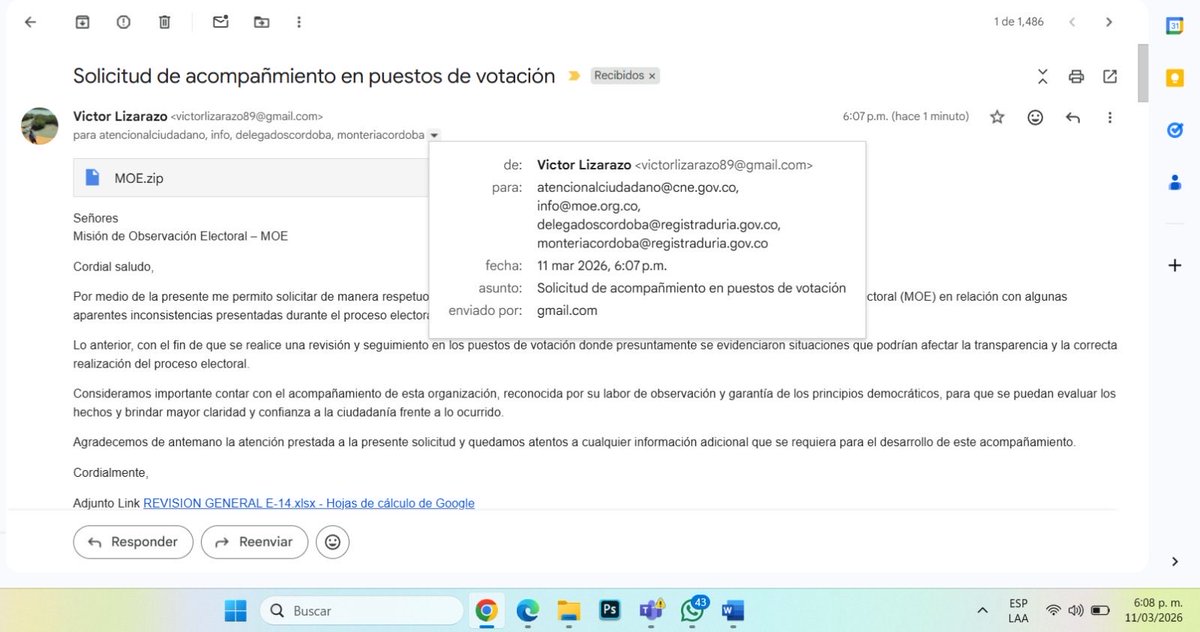This screenshot has height=632, width=1200.
Task: Open Windows Start menu
Action: (x=235, y=610)
